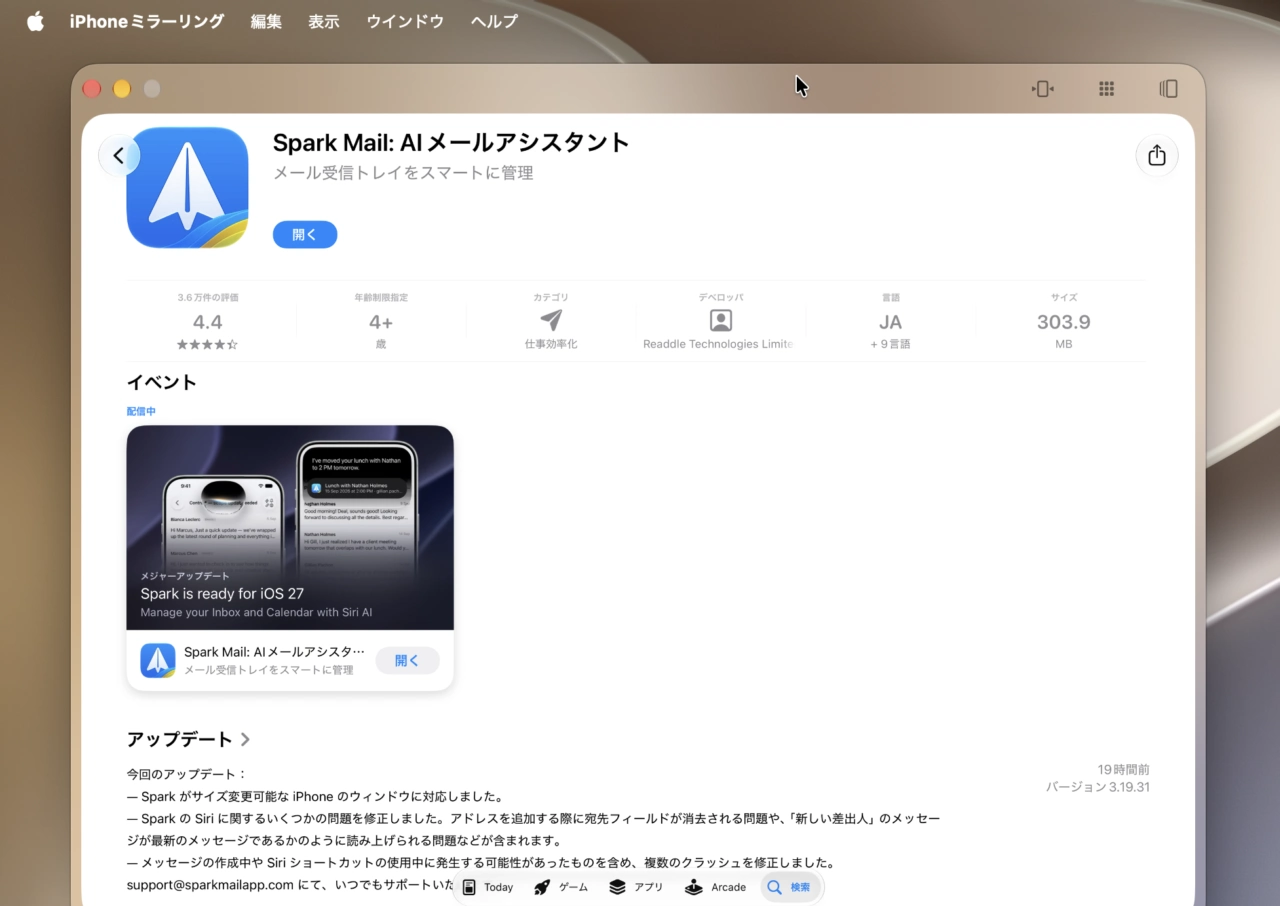Open the share sheet icon
This screenshot has height=906, width=1280.
coord(1157,156)
